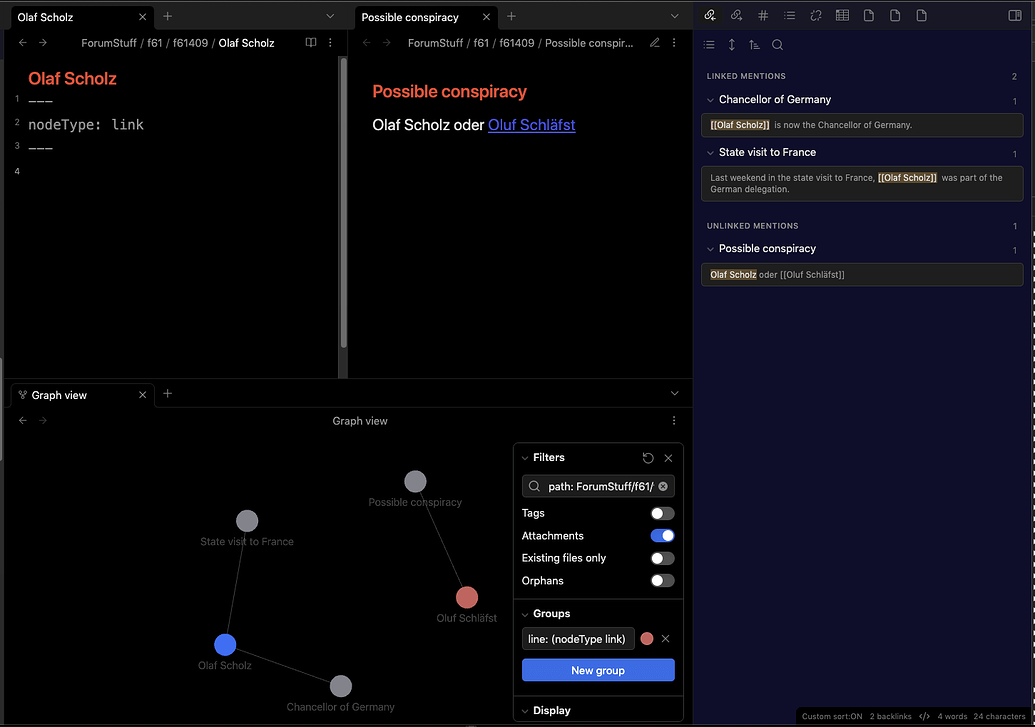Turn on the Orphans toggle

662,581
